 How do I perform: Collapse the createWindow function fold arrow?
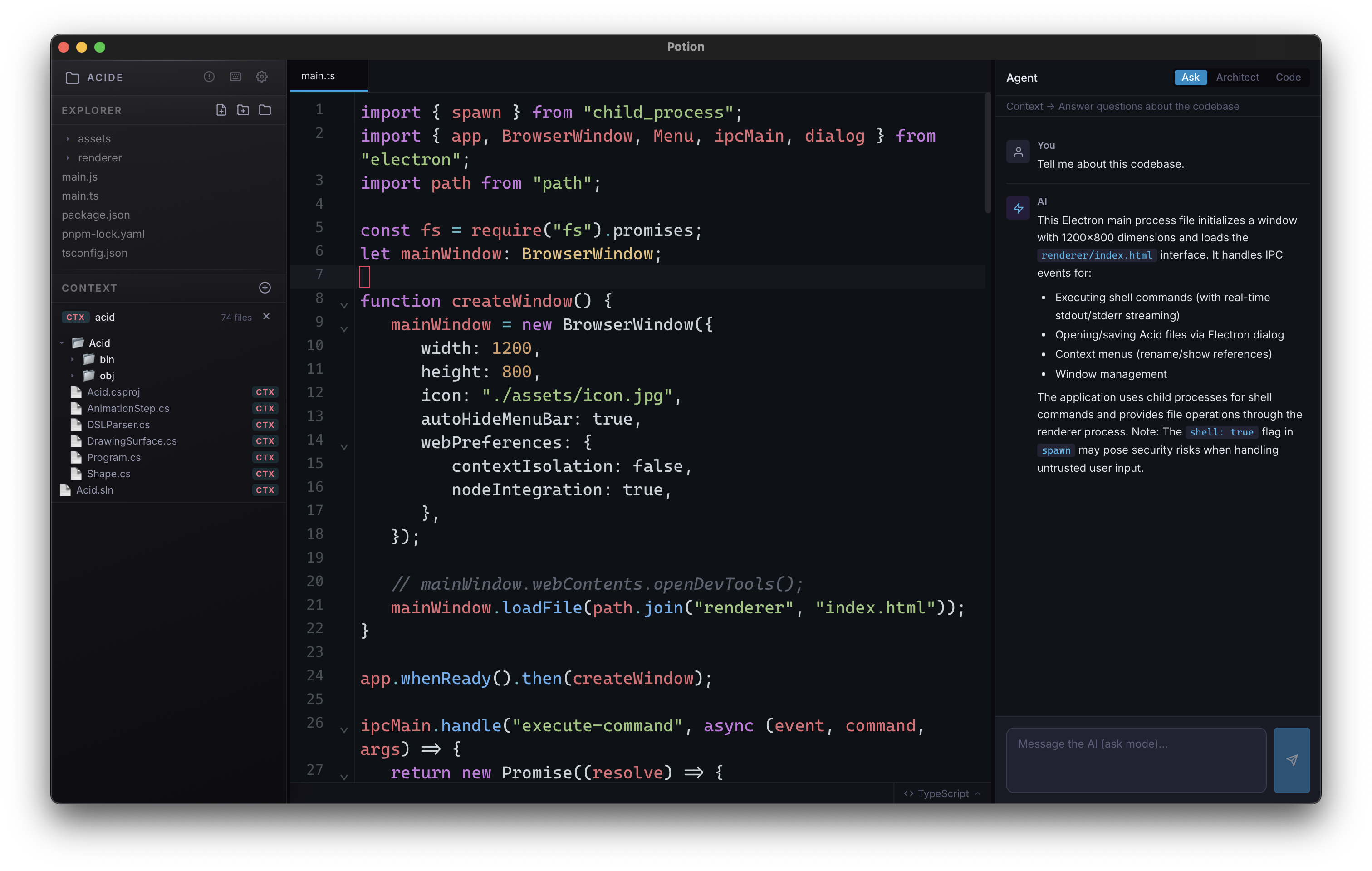point(344,305)
